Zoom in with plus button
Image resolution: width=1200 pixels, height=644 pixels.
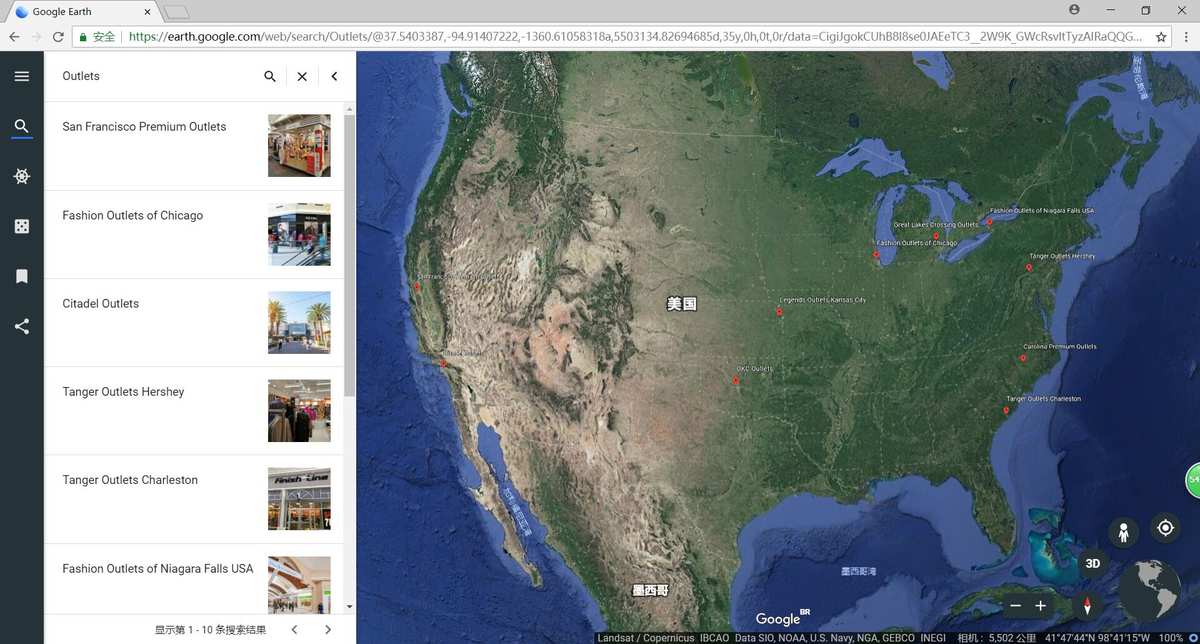(x=1040, y=606)
